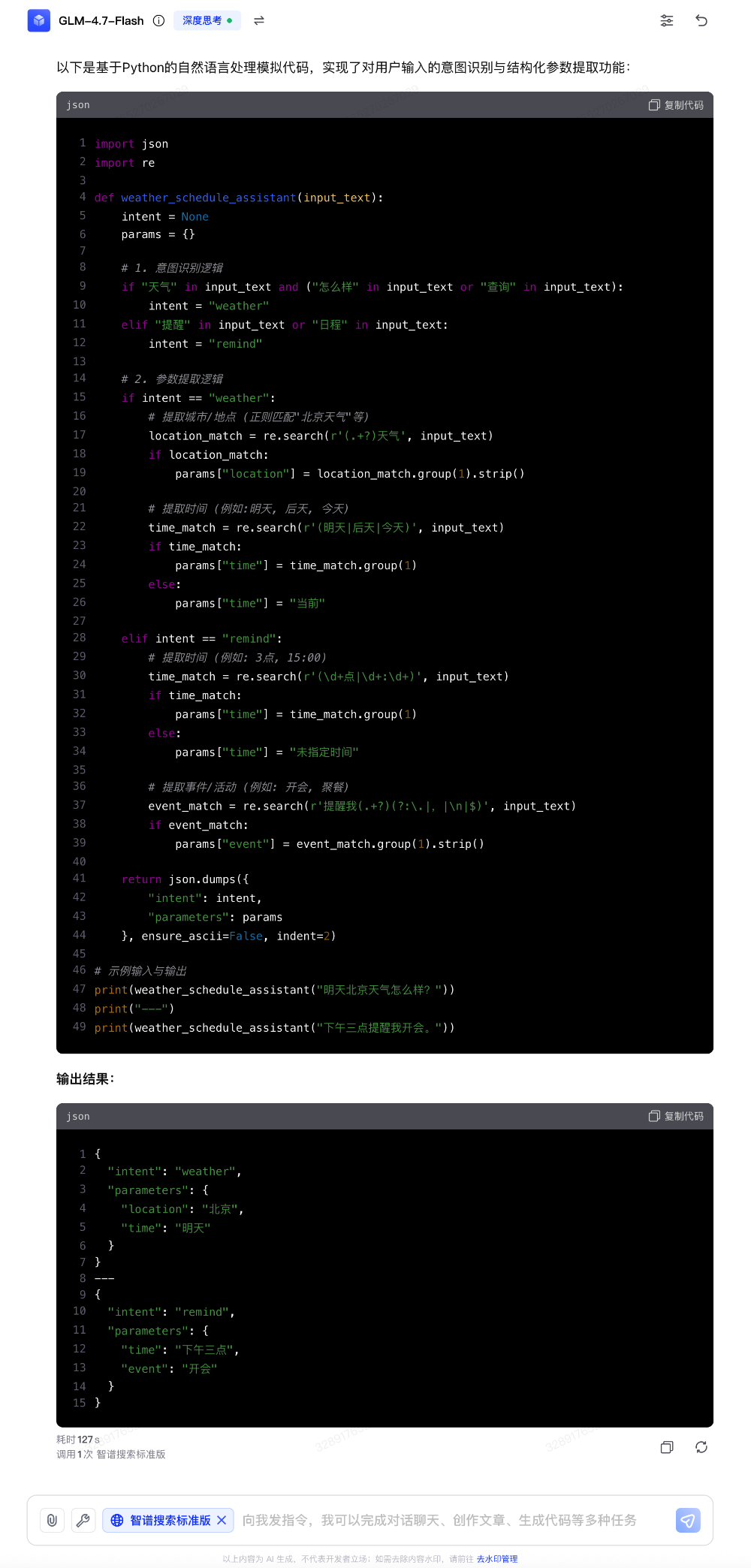Copy the output result block with 复制代码
This screenshot has height=1568, width=751.
click(676, 1116)
